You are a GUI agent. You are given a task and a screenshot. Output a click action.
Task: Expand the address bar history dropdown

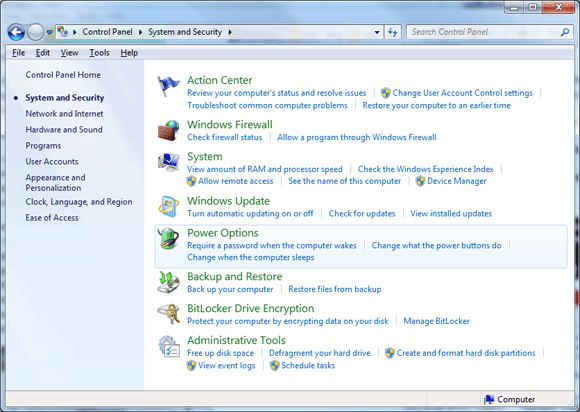pos(377,33)
